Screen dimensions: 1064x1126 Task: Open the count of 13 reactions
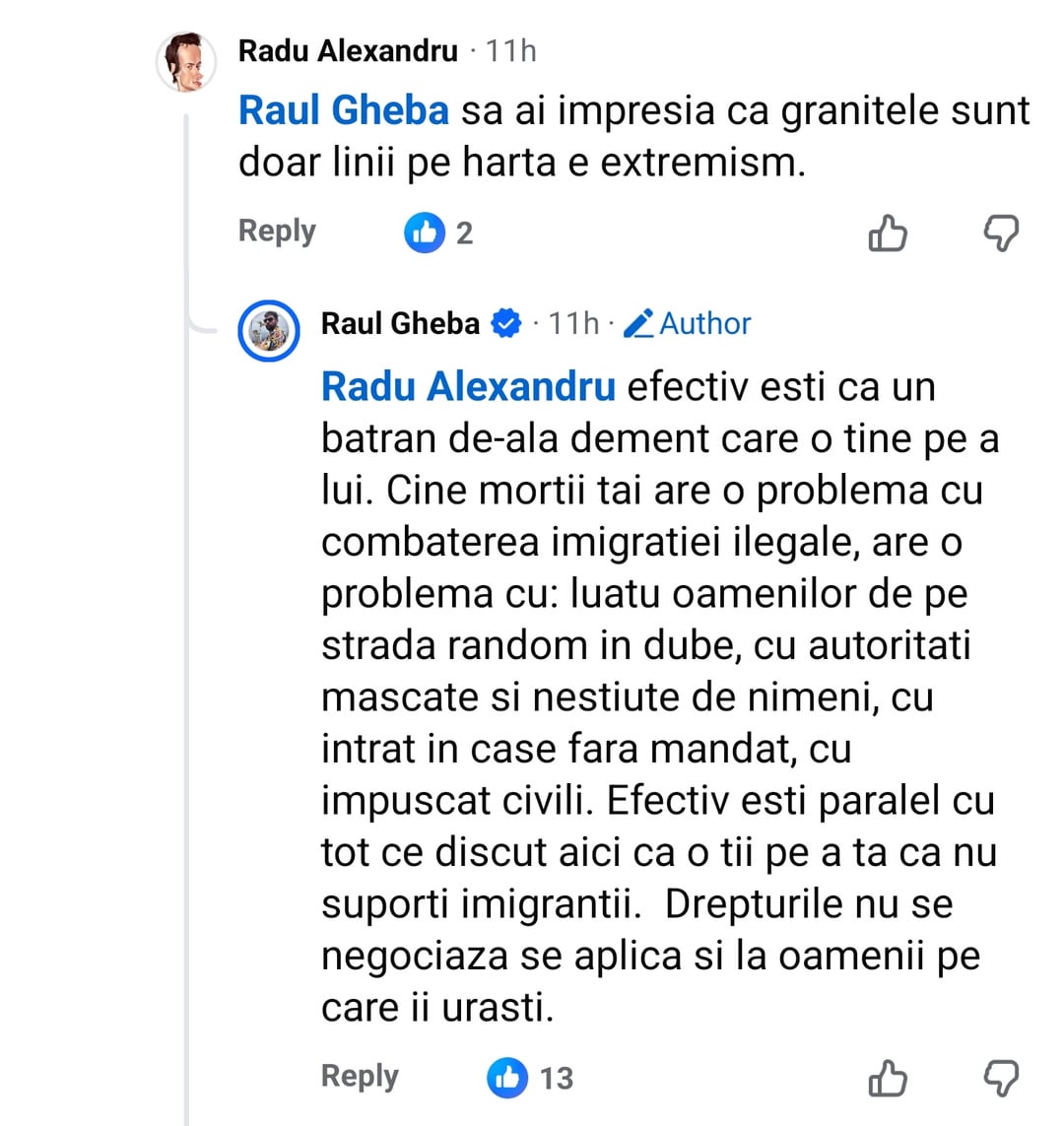pyautogui.click(x=557, y=1079)
